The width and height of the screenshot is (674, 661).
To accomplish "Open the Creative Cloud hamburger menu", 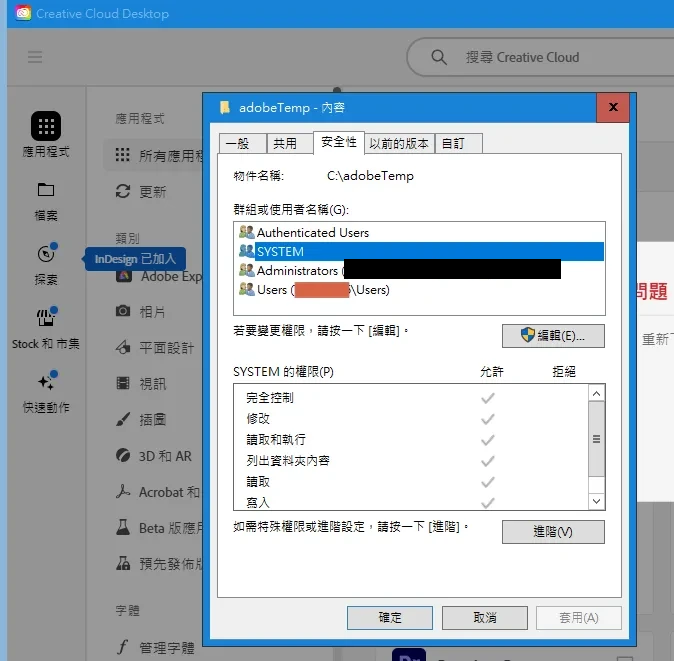I will (35, 57).
